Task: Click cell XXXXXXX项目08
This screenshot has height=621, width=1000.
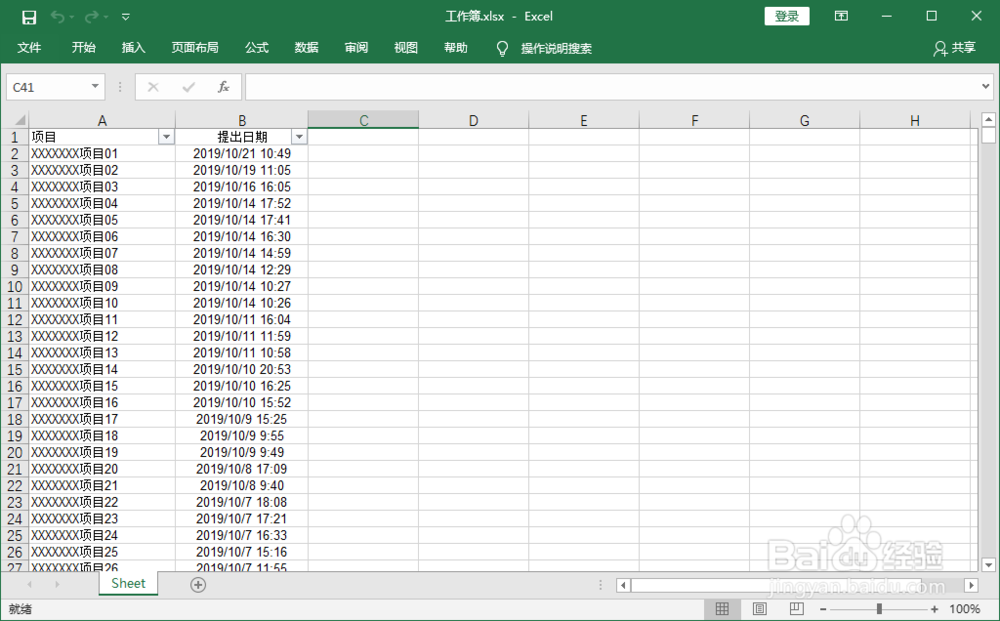Action: (x=102, y=270)
